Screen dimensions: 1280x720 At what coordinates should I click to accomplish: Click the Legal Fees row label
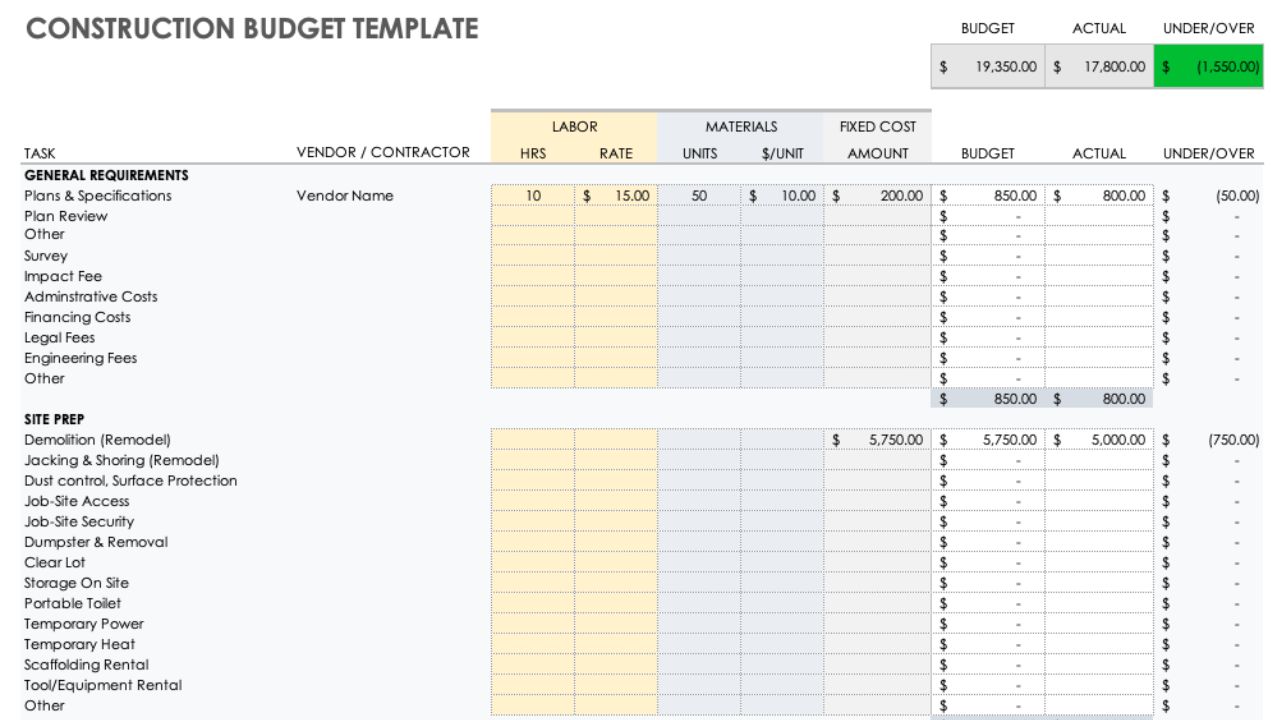tap(60, 337)
